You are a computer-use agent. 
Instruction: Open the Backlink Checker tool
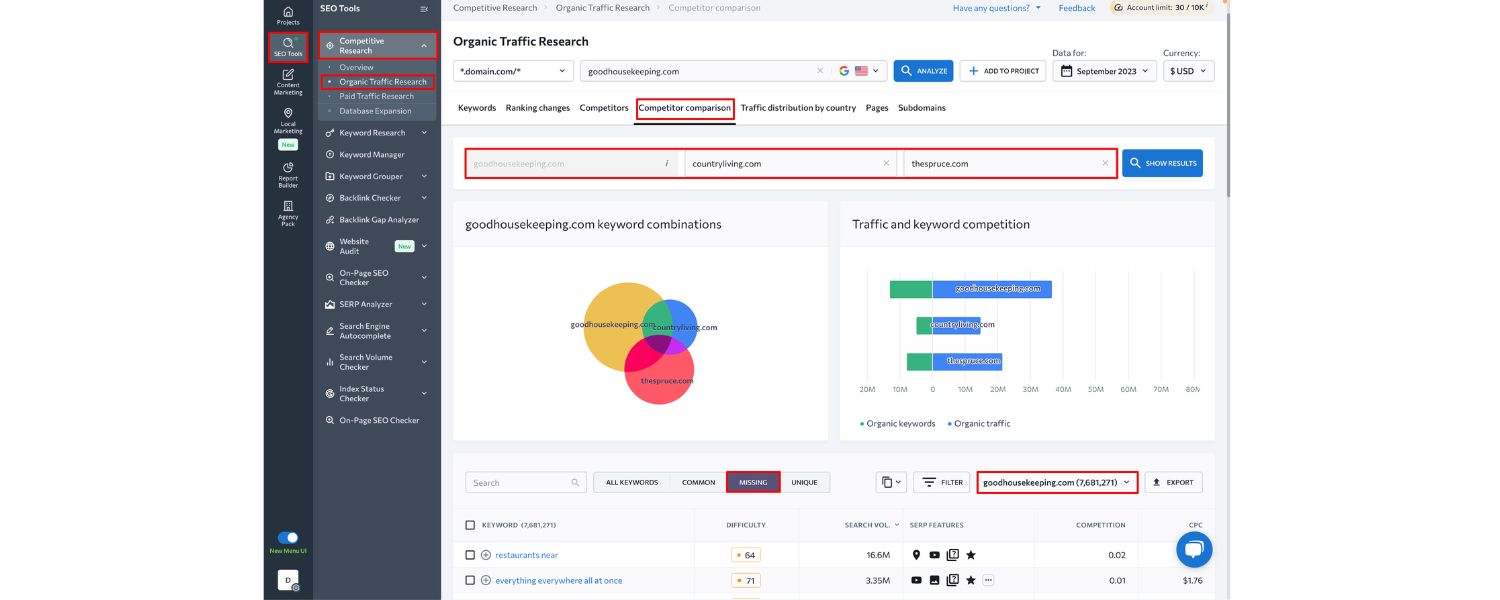coord(370,197)
